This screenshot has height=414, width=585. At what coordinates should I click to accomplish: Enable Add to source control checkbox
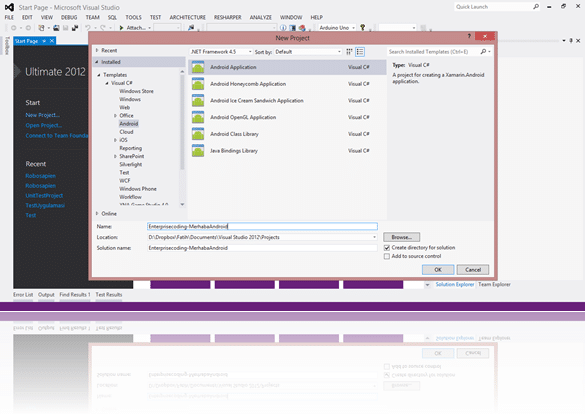387,256
